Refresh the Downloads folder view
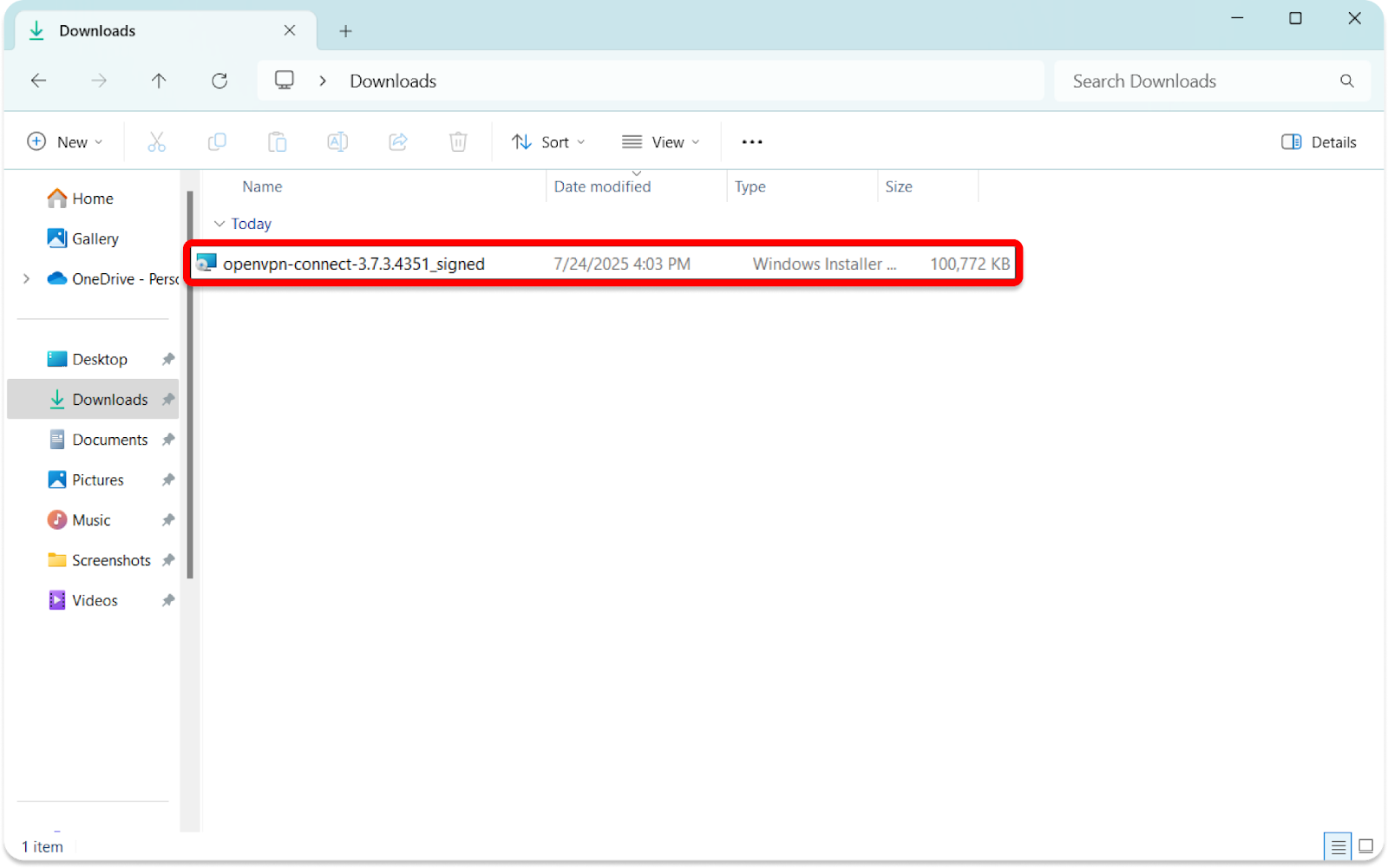 (219, 81)
